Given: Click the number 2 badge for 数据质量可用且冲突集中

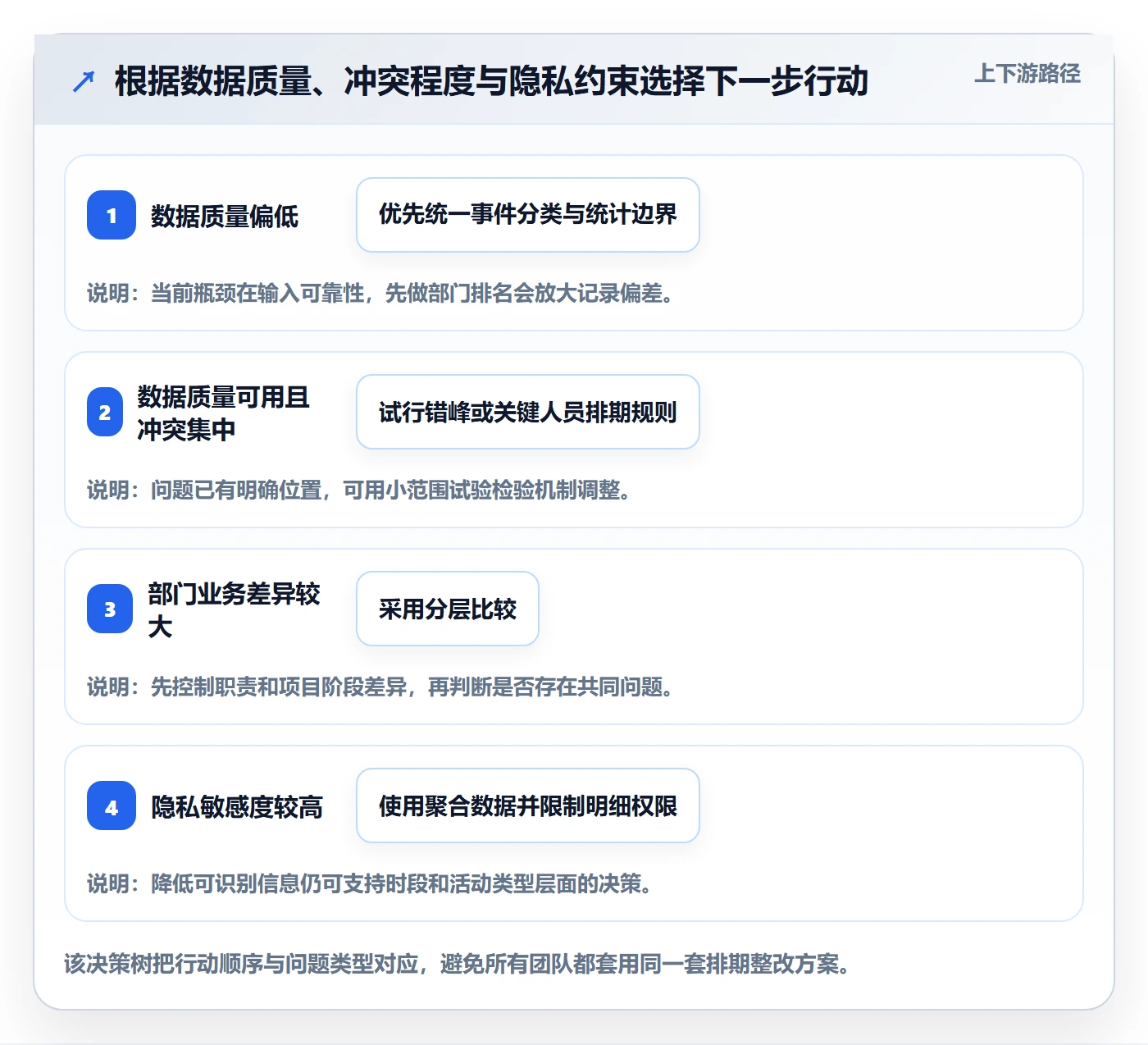Looking at the screenshot, I should click(x=105, y=412).
